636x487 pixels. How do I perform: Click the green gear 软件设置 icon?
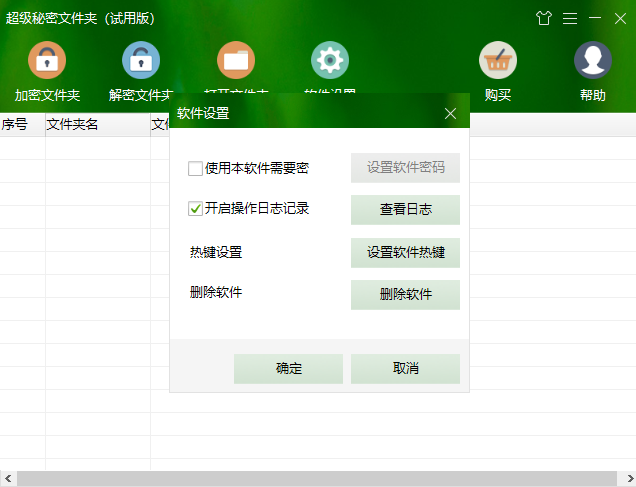[x=330, y=61]
